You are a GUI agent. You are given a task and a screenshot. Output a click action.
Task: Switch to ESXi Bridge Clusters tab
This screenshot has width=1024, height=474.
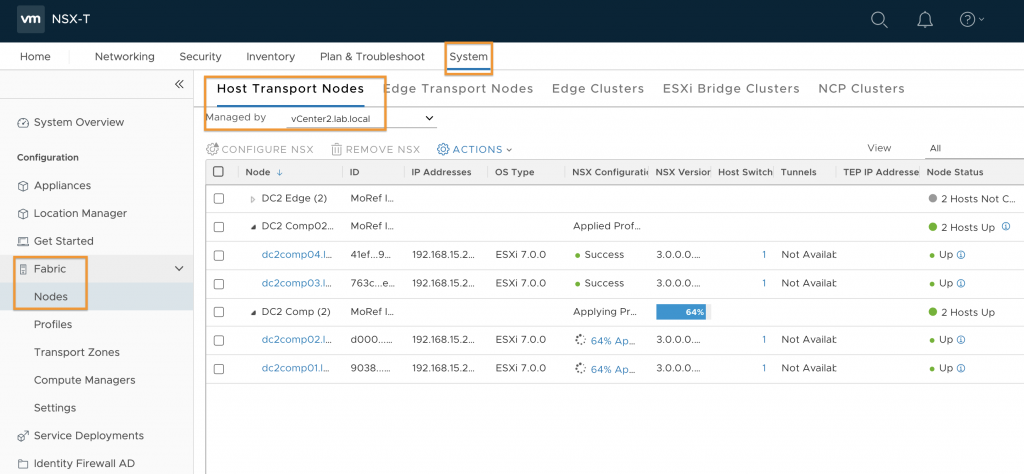click(731, 89)
